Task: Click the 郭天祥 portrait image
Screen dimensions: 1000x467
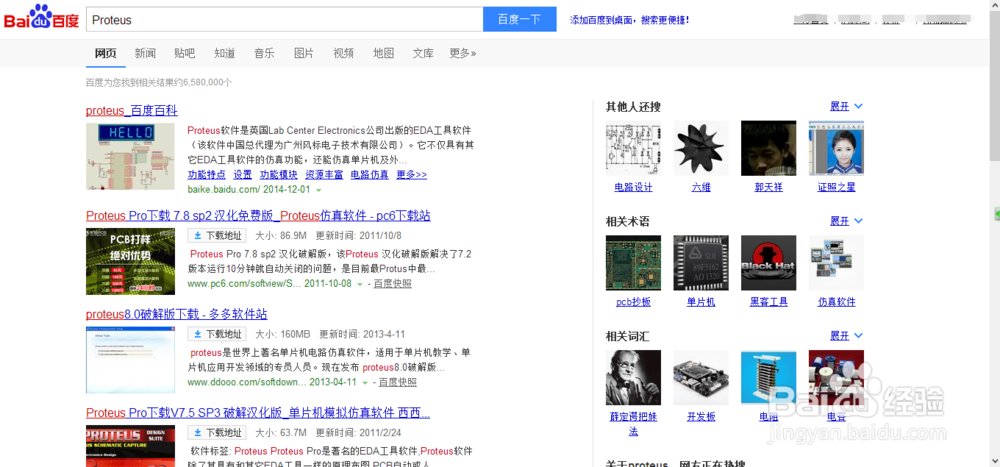Action: point(768,148)
